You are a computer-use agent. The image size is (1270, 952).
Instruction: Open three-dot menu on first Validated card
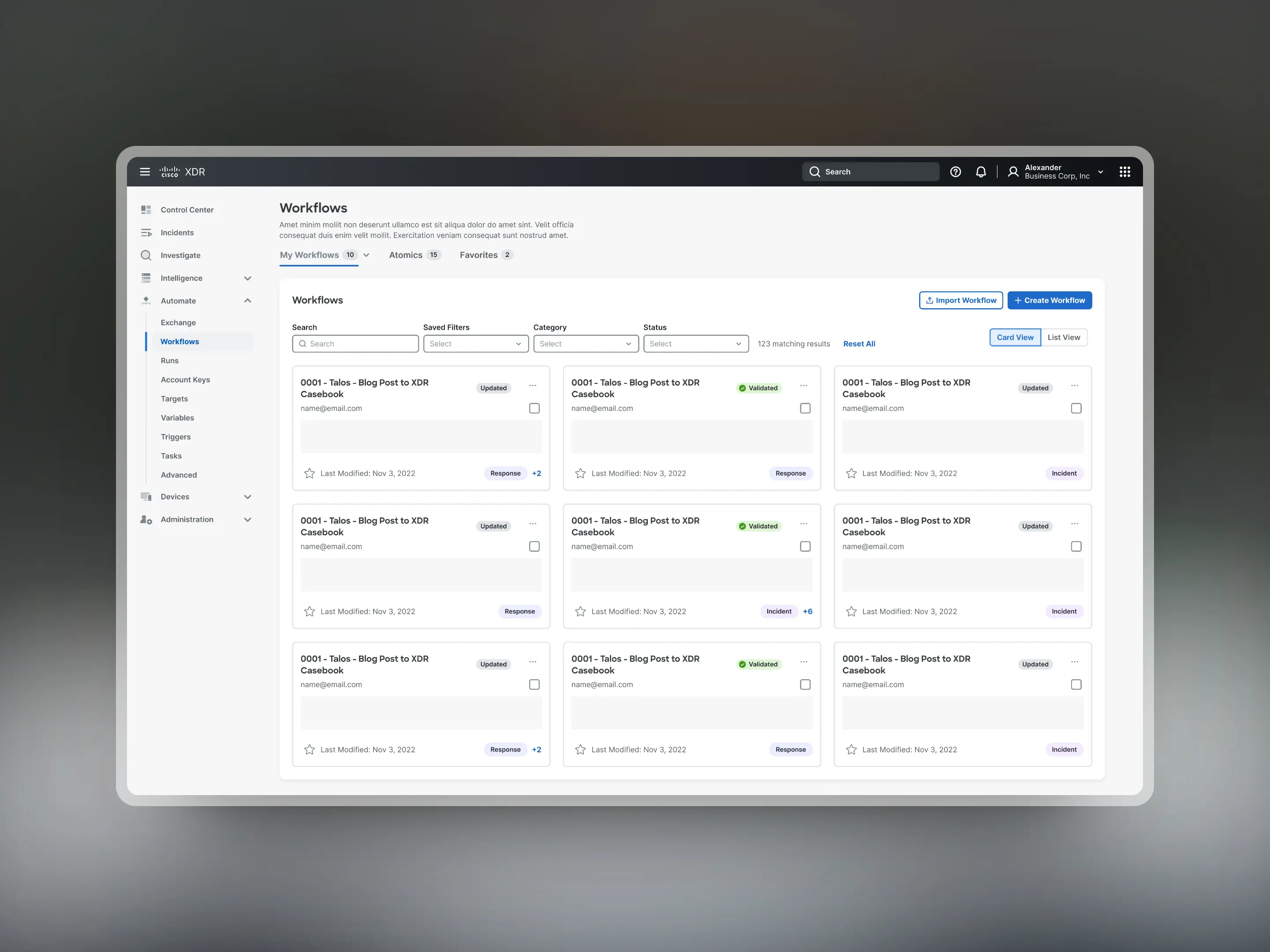click(803, 386)
